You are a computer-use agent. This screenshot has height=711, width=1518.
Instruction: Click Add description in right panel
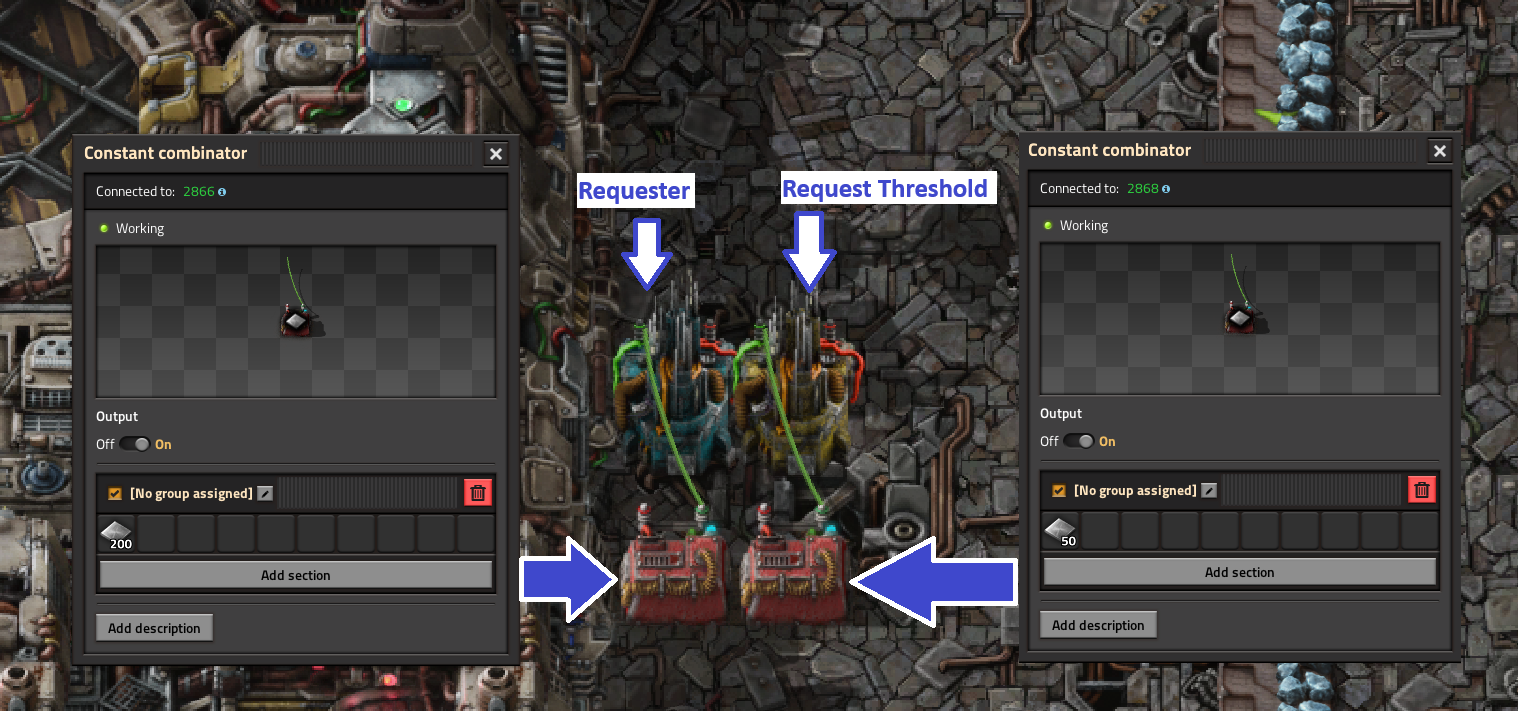point(1098,625)
